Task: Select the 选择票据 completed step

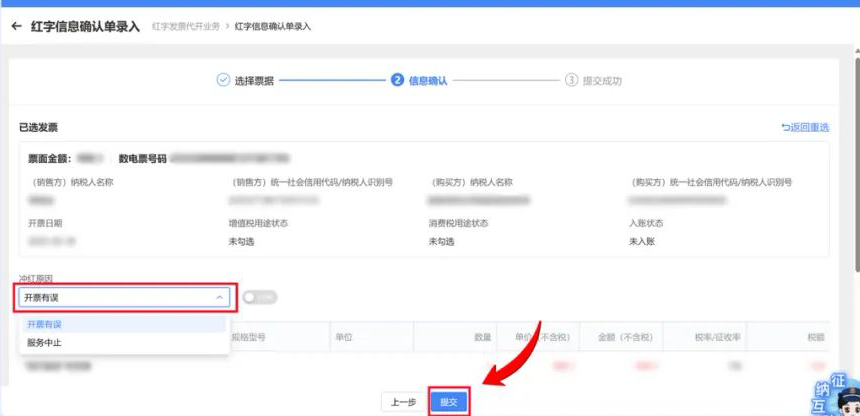Action: [x=245, y=81]
